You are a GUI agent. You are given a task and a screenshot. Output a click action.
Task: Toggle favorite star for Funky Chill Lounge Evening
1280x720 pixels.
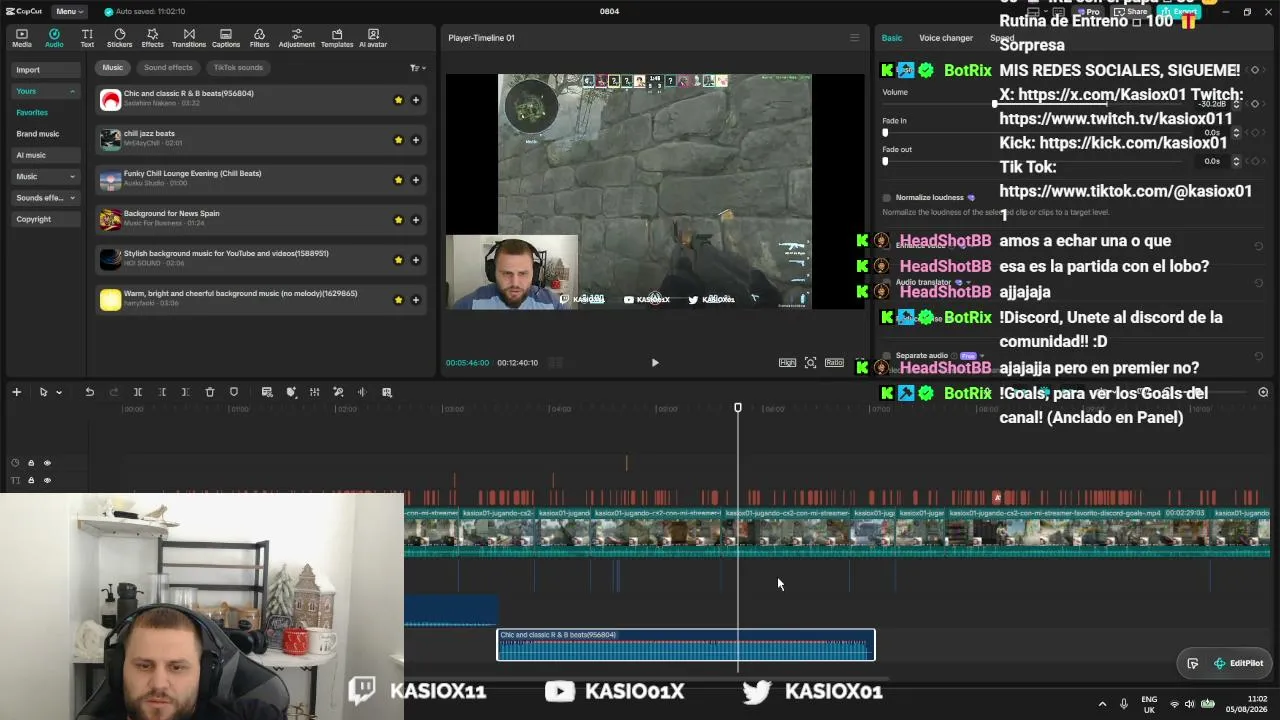[398, 180]
